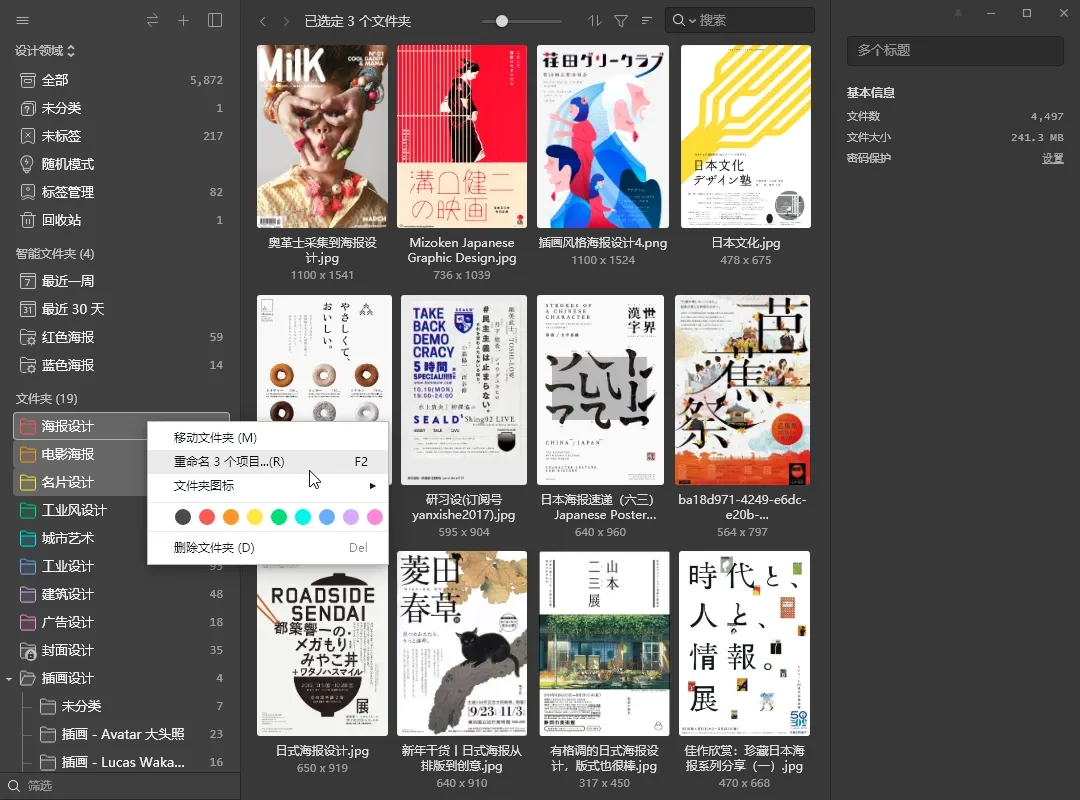Click the plus icon to add new

pos(183,21)
